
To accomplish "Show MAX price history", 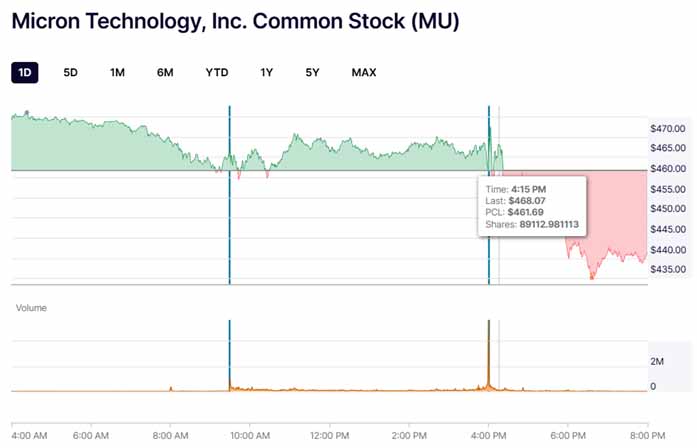I will (x=364, y=72).
